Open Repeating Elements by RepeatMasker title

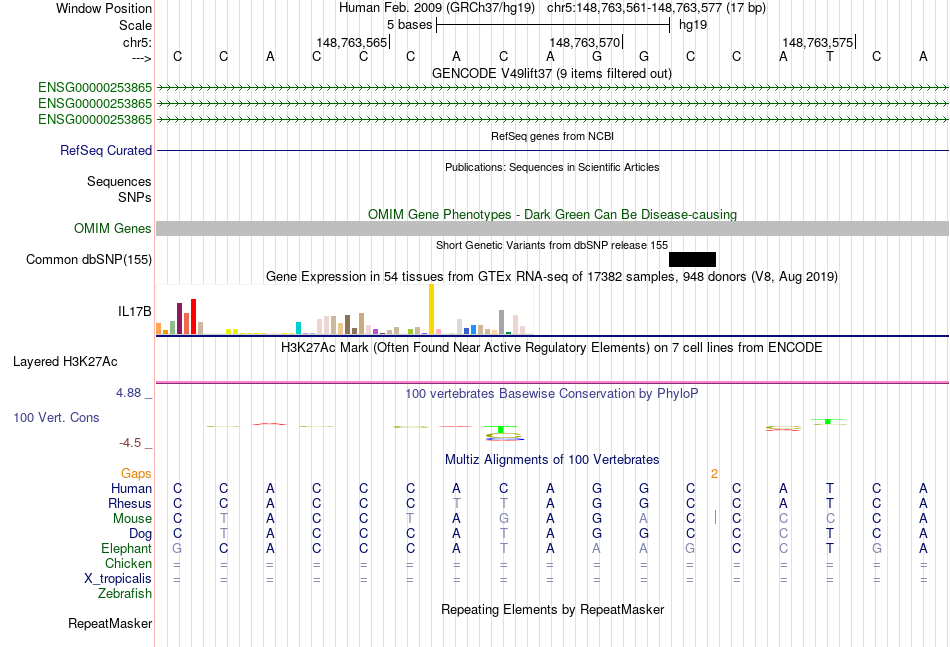[x=552, y=609]
